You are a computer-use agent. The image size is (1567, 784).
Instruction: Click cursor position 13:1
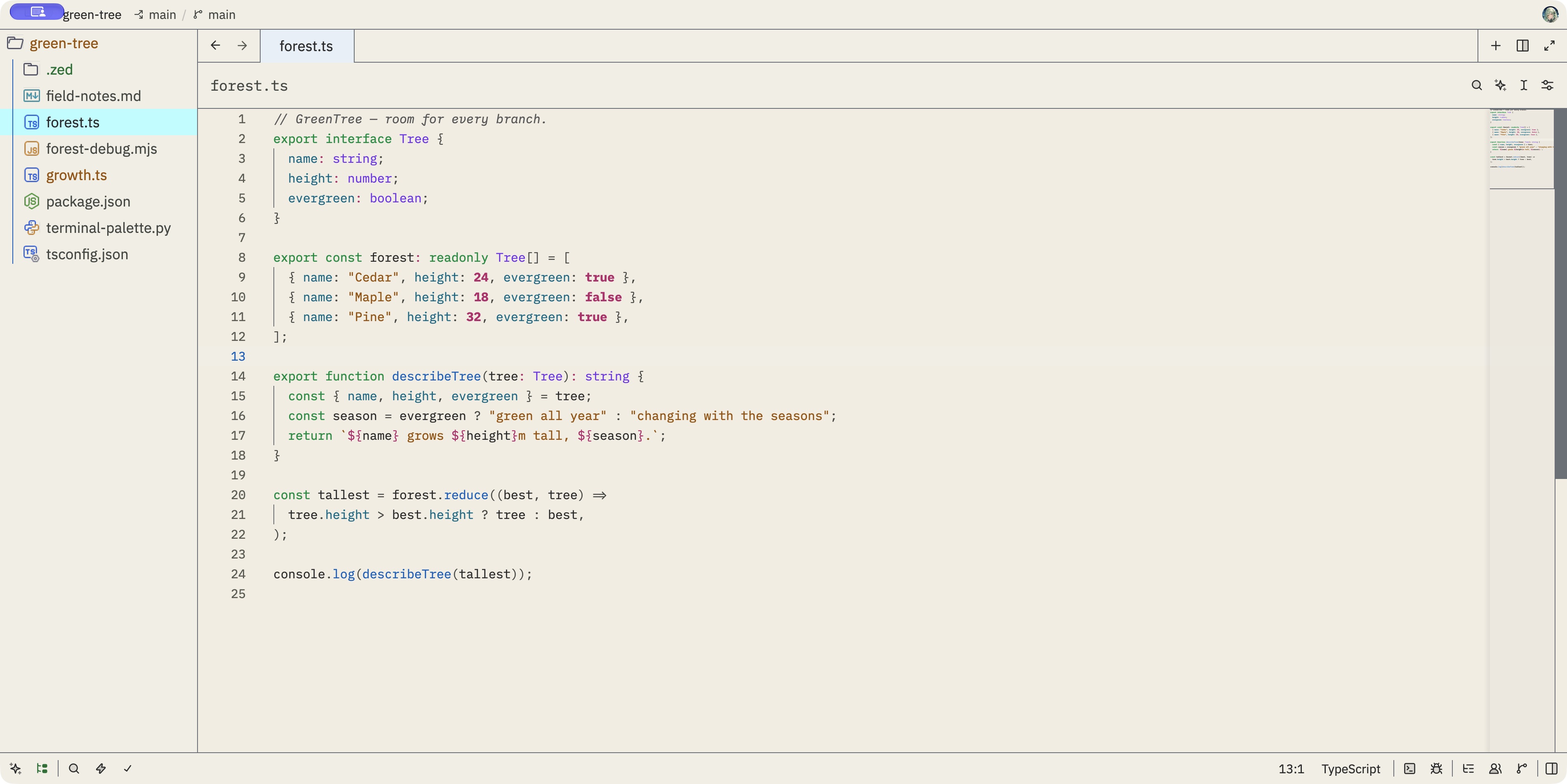coord(1291,769)
